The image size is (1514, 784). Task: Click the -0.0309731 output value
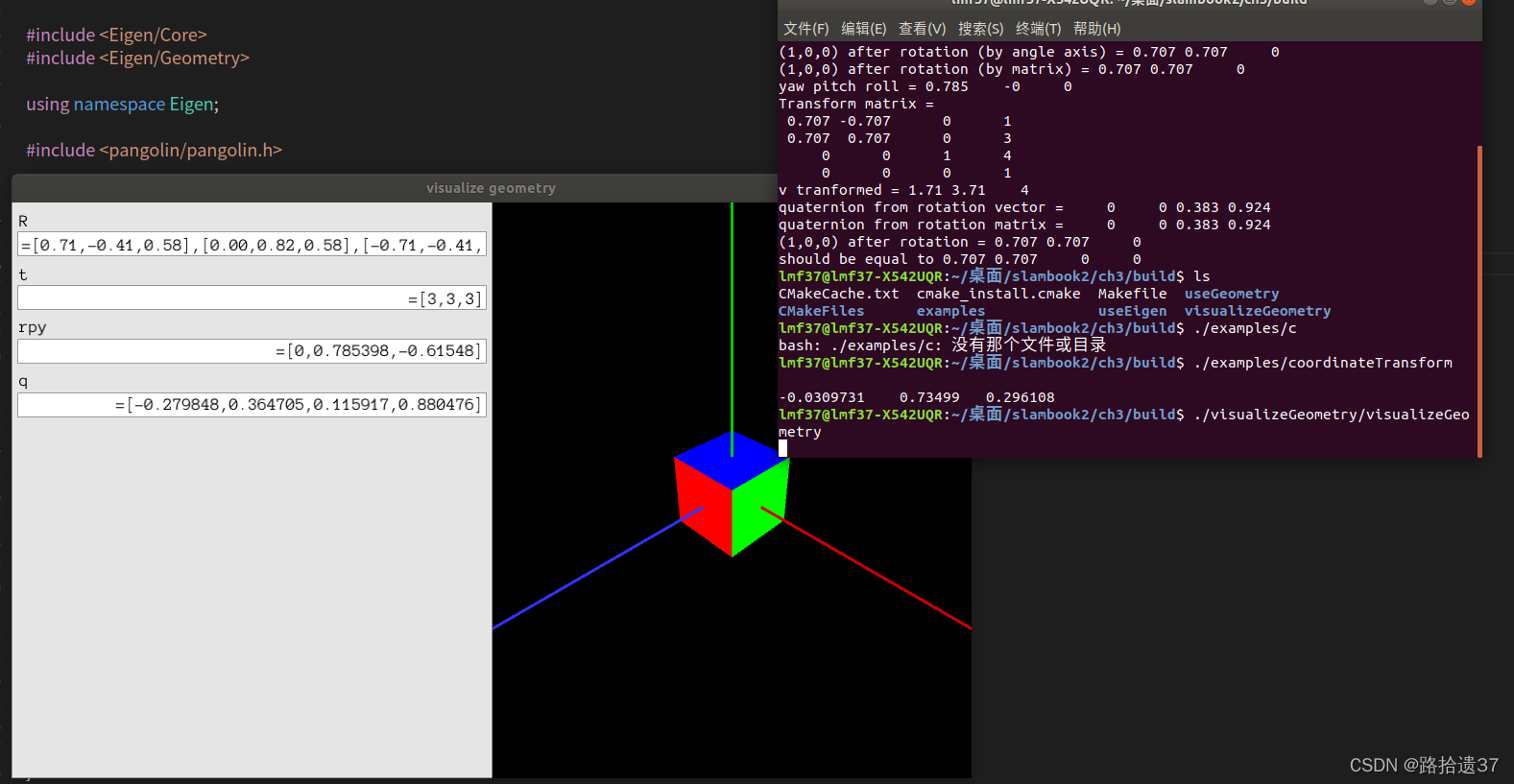(822, 397)
